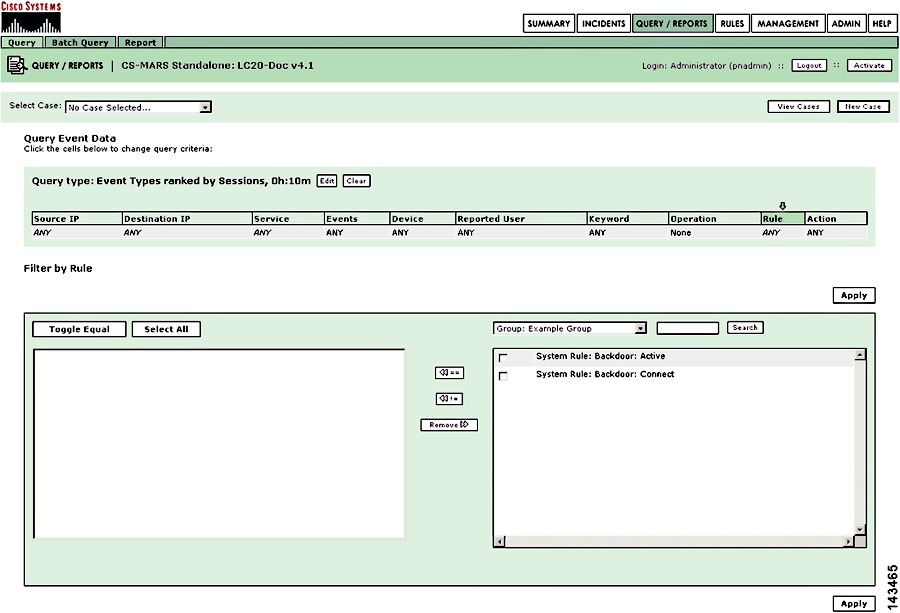This screenshot has width=900, height=613.
Task: Check System Rule: Backdoor: Connect checkbox
Action: pyautogui.click(x=503, y=376)
